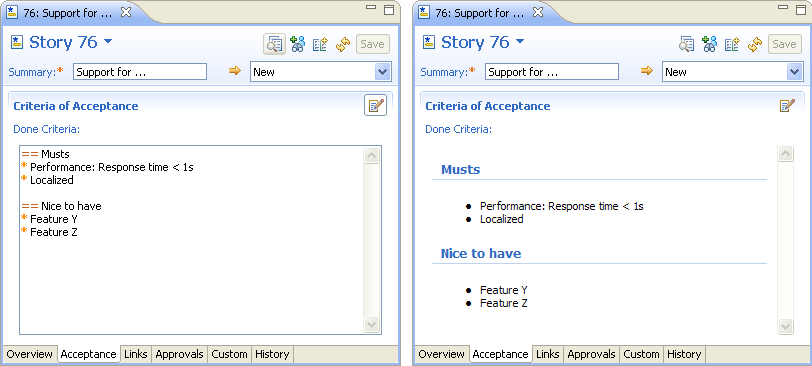Click the Criteria of Acceptance header in the right editor
The image size is (812, 366).
point(488,106)
